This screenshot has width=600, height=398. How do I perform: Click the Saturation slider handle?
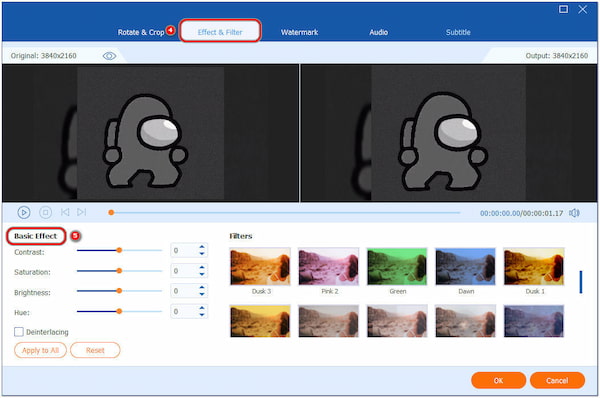(119, 271)
